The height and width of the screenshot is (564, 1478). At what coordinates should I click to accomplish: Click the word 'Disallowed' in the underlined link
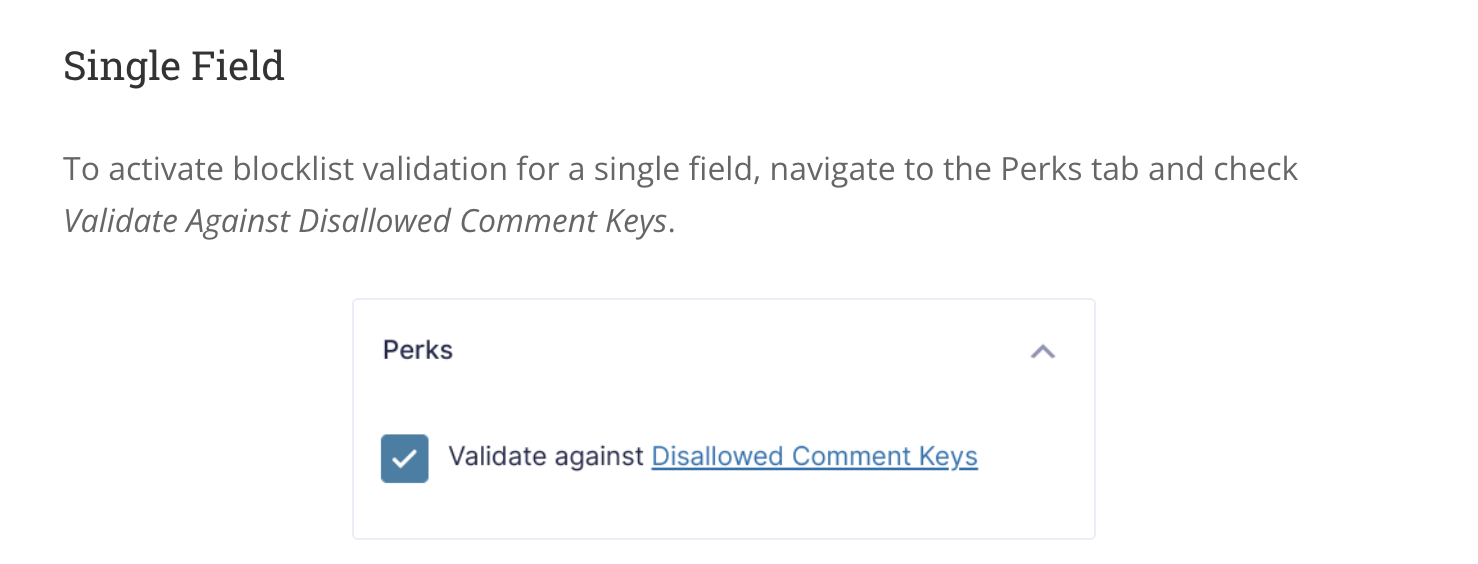click(717, 457)
